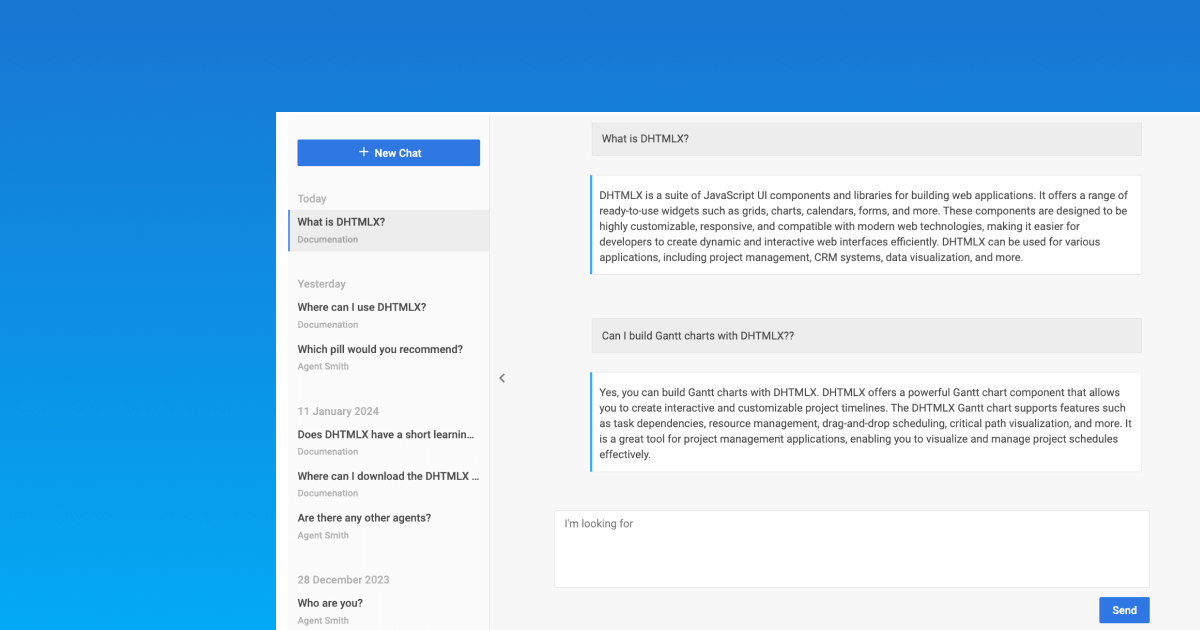Select the "What is DHTMLX?" conversation
The image size is (1200, 630).
click(x=340, y=221)
